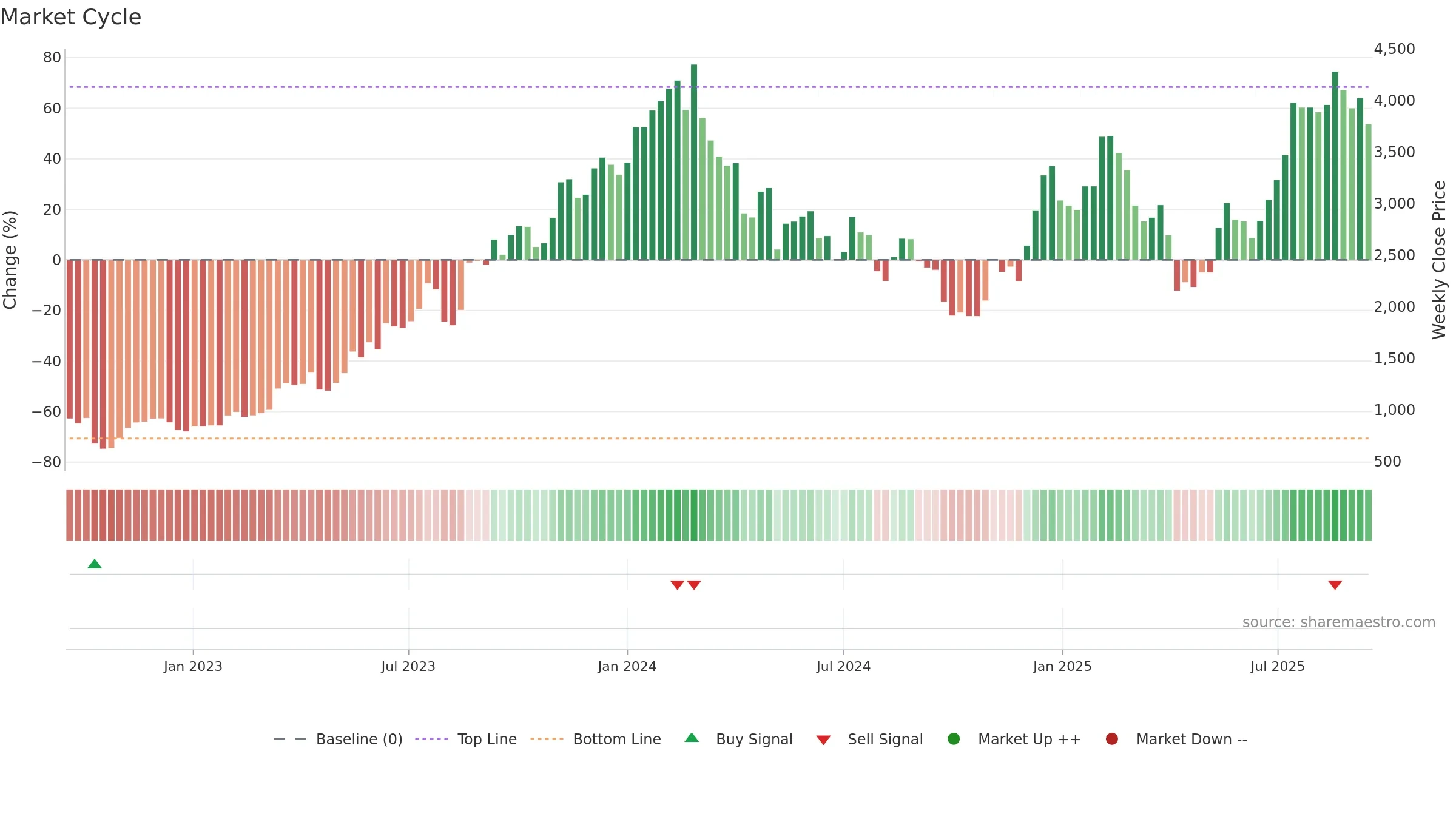Click the green Market Up circle icon
Screen dimensions: 1456x819
[x=954, y=739]
